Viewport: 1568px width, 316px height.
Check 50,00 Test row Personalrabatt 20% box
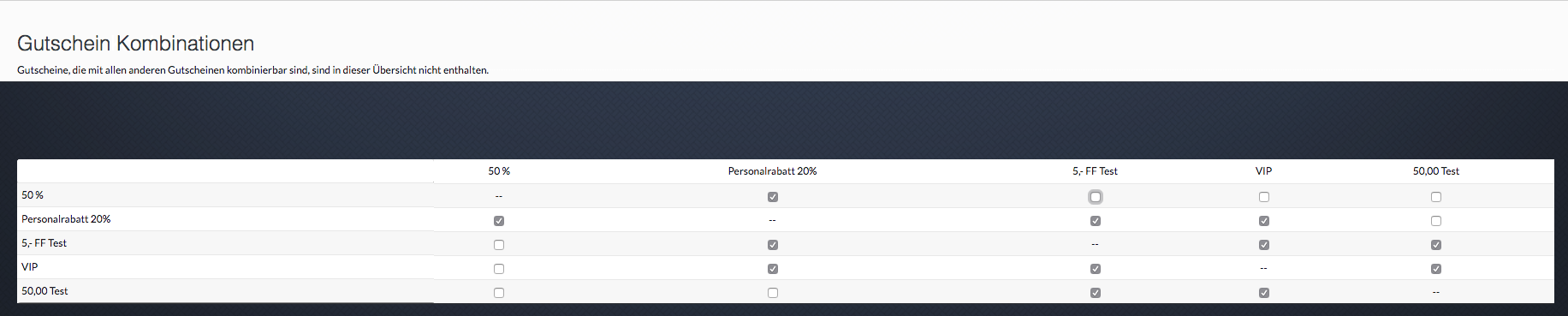point(773,293)
